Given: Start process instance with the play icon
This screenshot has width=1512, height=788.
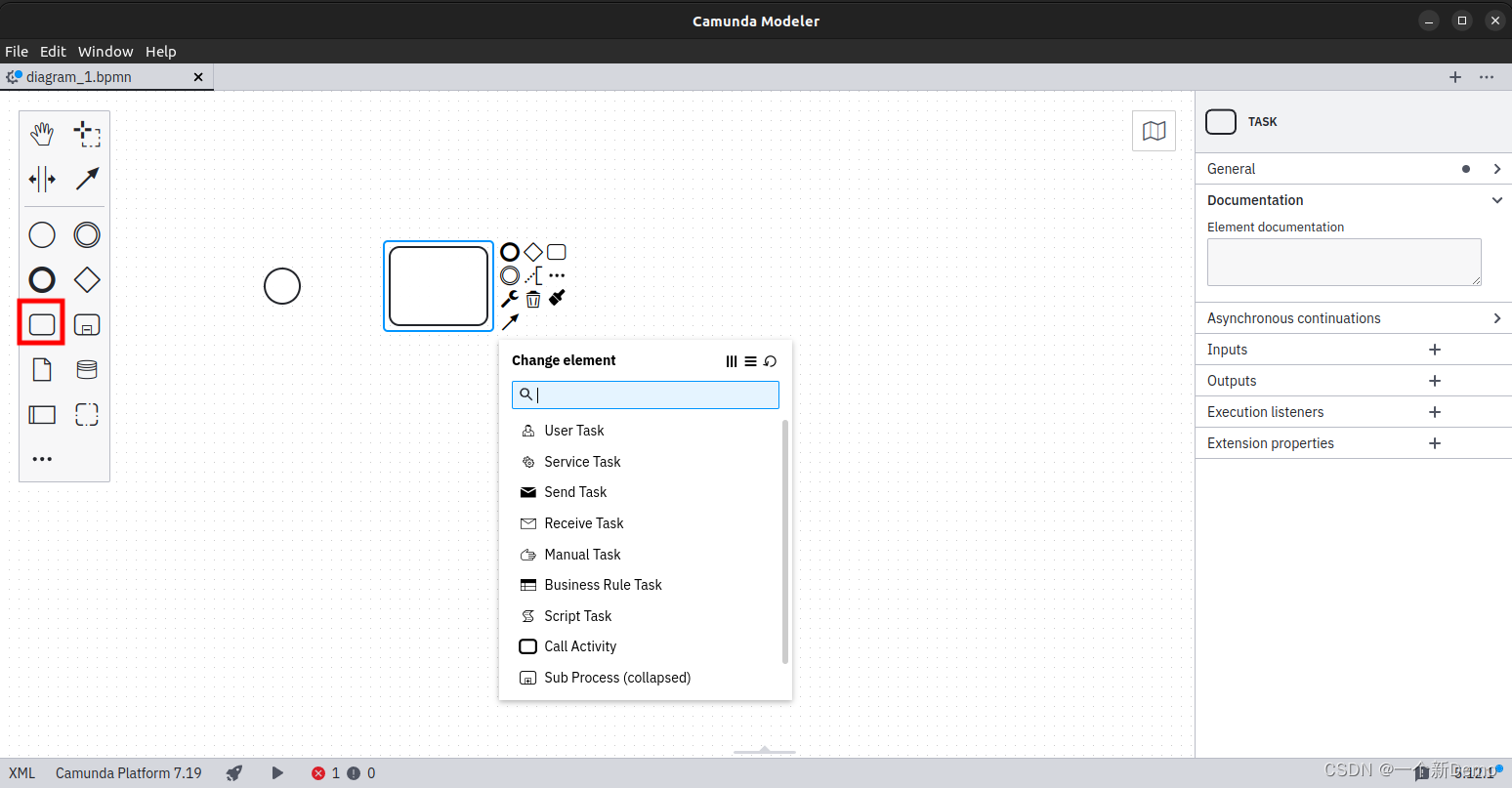Looking at the screenshot, I should point(277,773).
